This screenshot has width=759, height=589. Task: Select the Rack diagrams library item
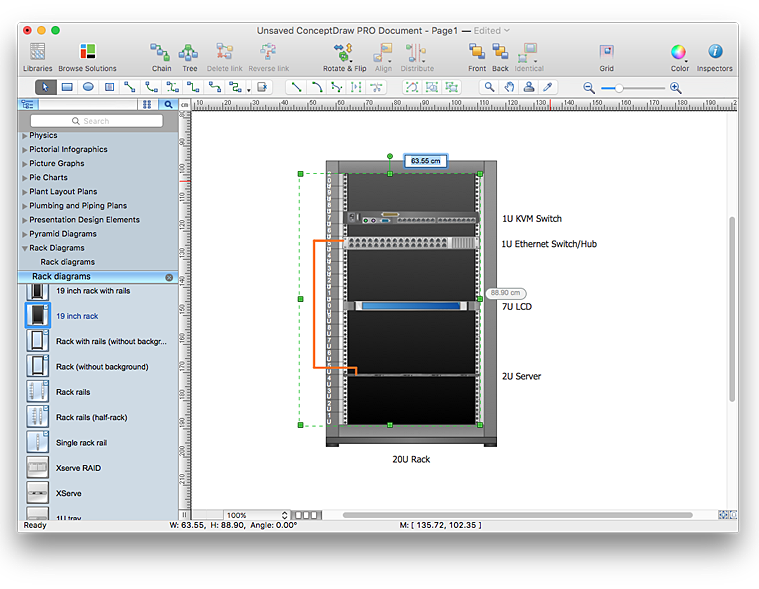[x=68, y=262]
